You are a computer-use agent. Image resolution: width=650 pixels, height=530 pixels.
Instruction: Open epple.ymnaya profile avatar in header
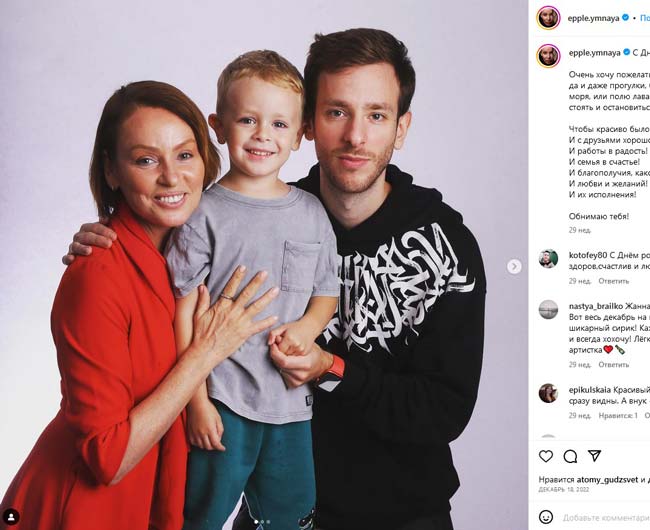tap(548, 18)
